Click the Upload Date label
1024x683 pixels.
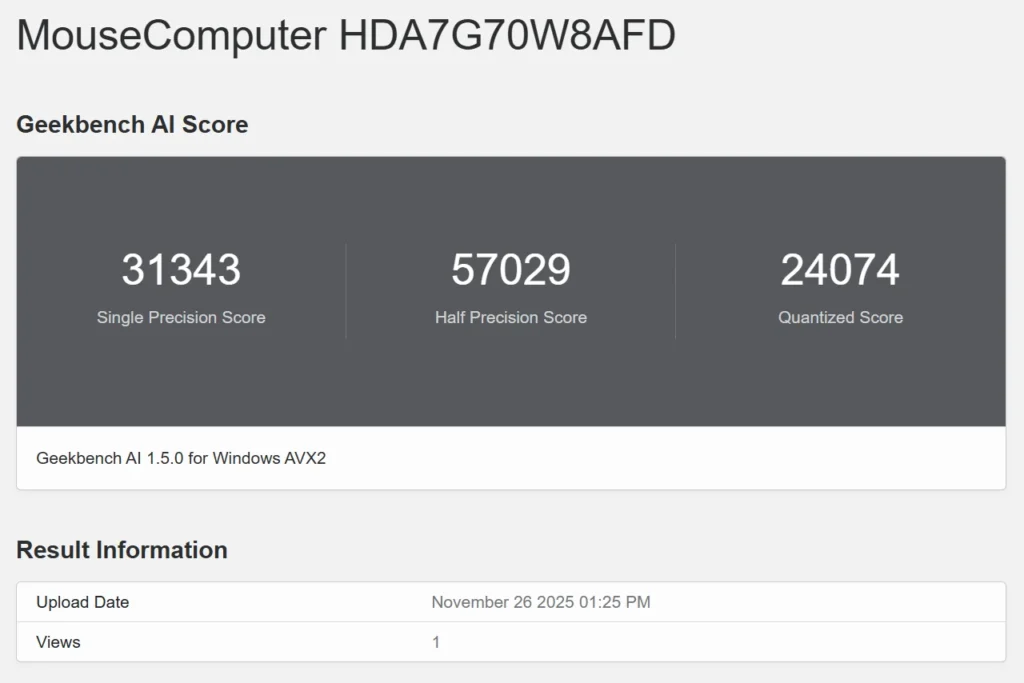click(x=83, y=602)
